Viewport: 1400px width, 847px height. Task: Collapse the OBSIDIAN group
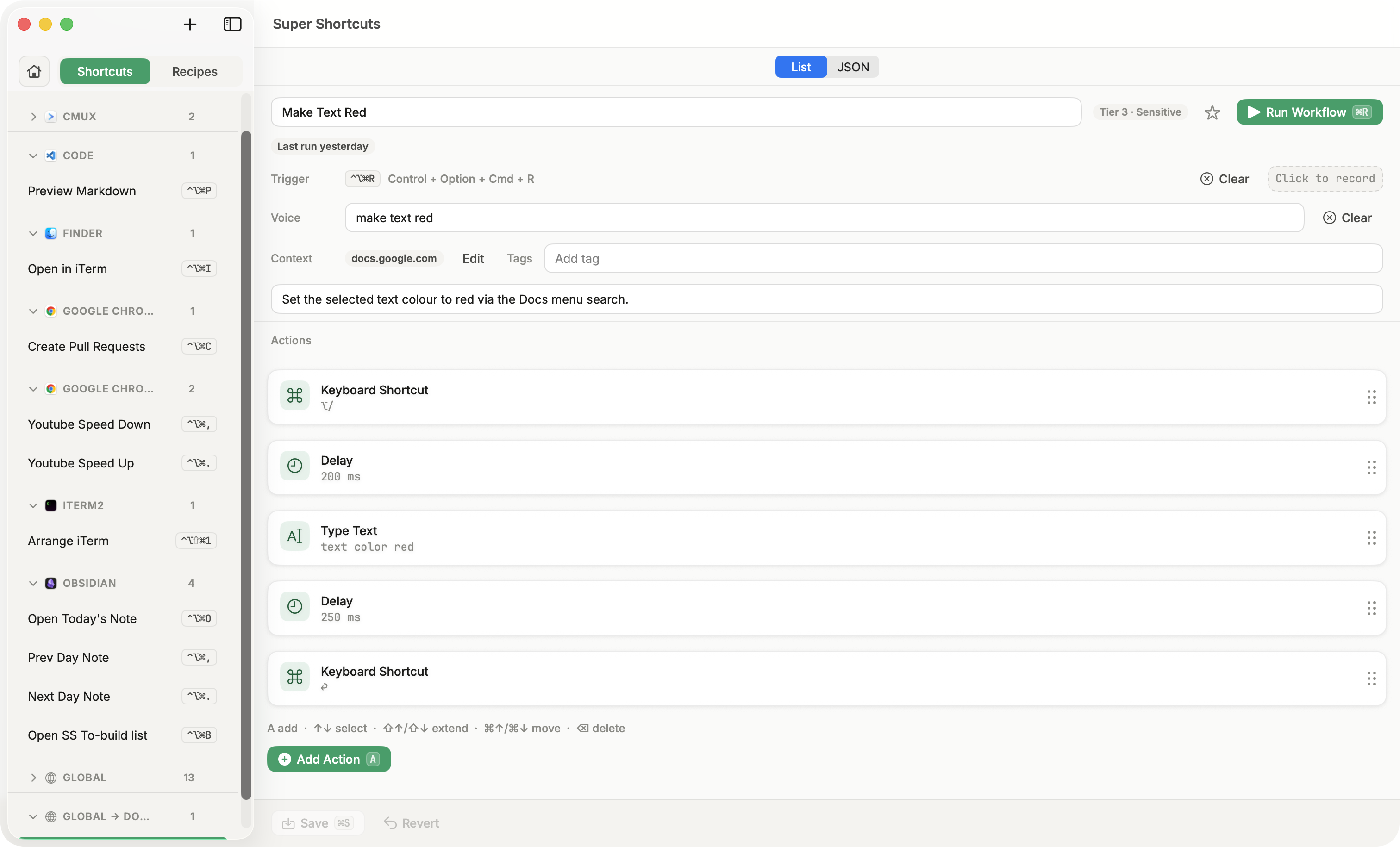(x=33, y=584)
